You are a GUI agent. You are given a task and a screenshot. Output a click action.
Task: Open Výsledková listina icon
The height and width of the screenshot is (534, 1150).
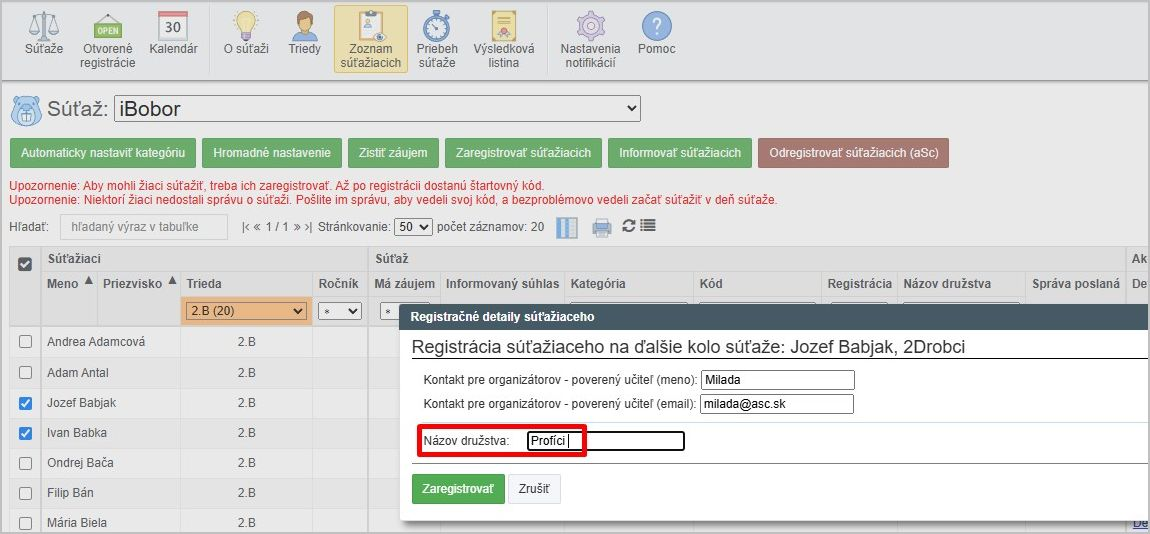coord(503,27)
